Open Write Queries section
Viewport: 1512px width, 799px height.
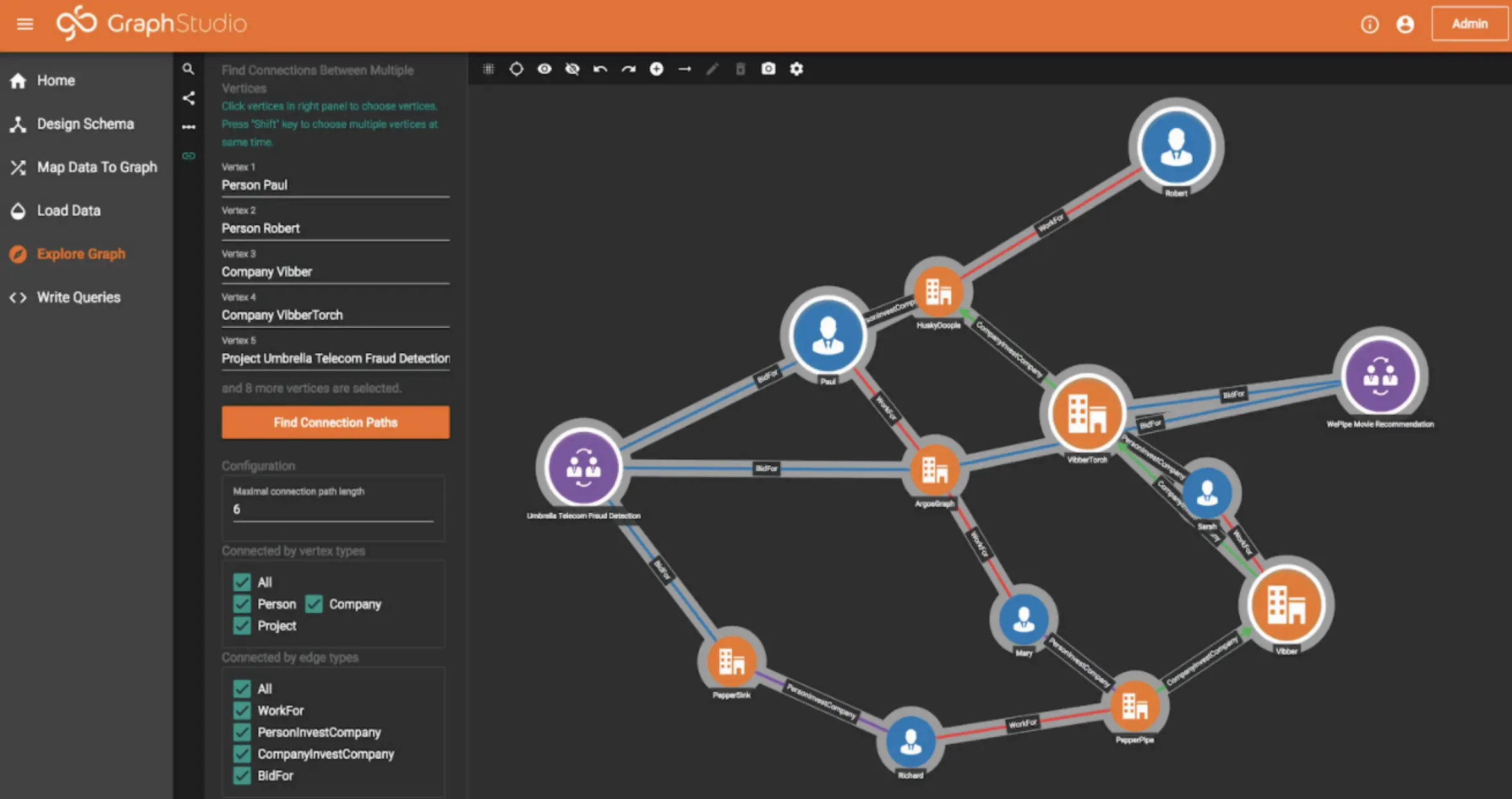(x=65, y=297)
